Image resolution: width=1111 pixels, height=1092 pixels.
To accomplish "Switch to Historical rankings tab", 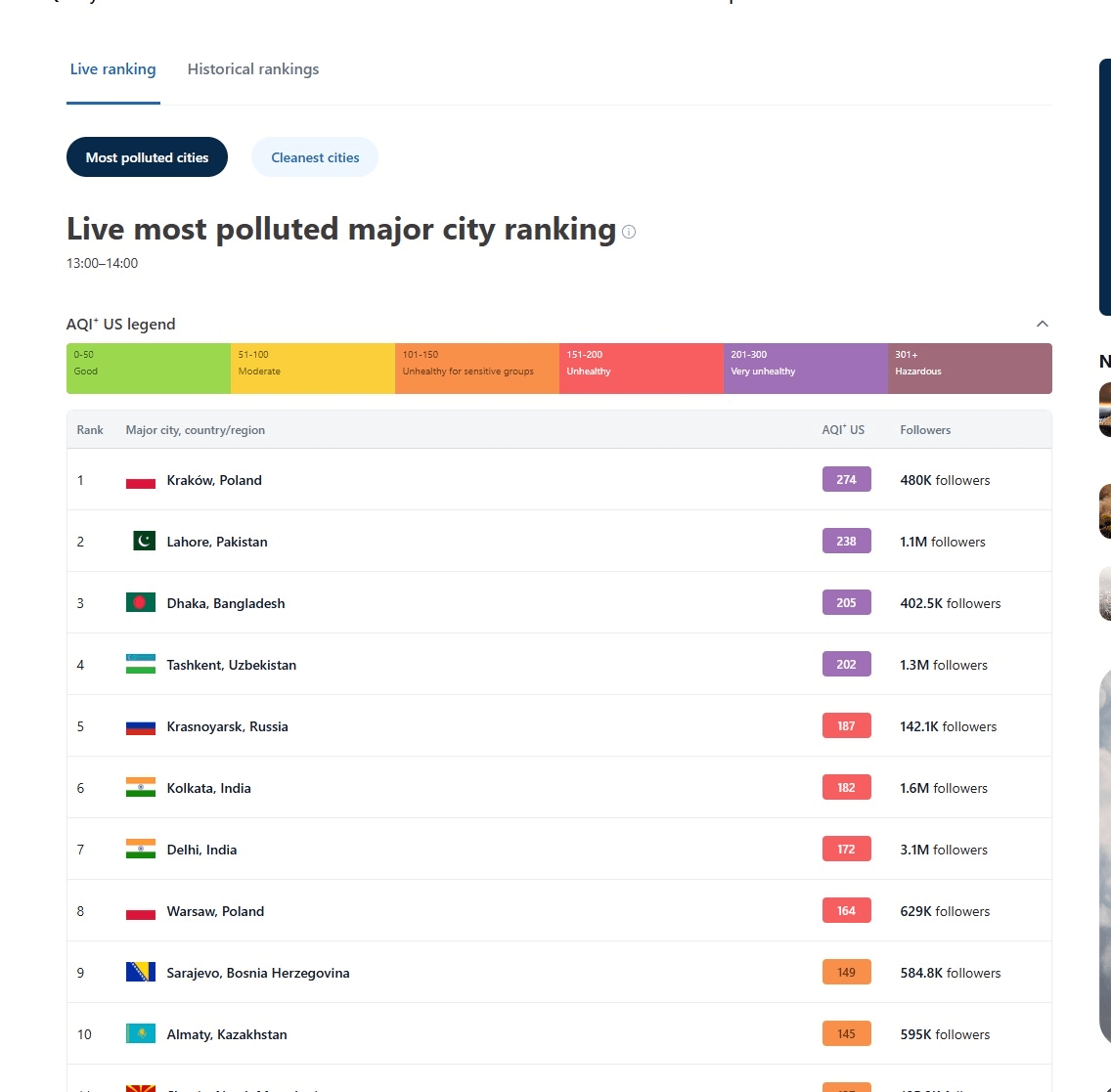I will [x=253, y=68].
